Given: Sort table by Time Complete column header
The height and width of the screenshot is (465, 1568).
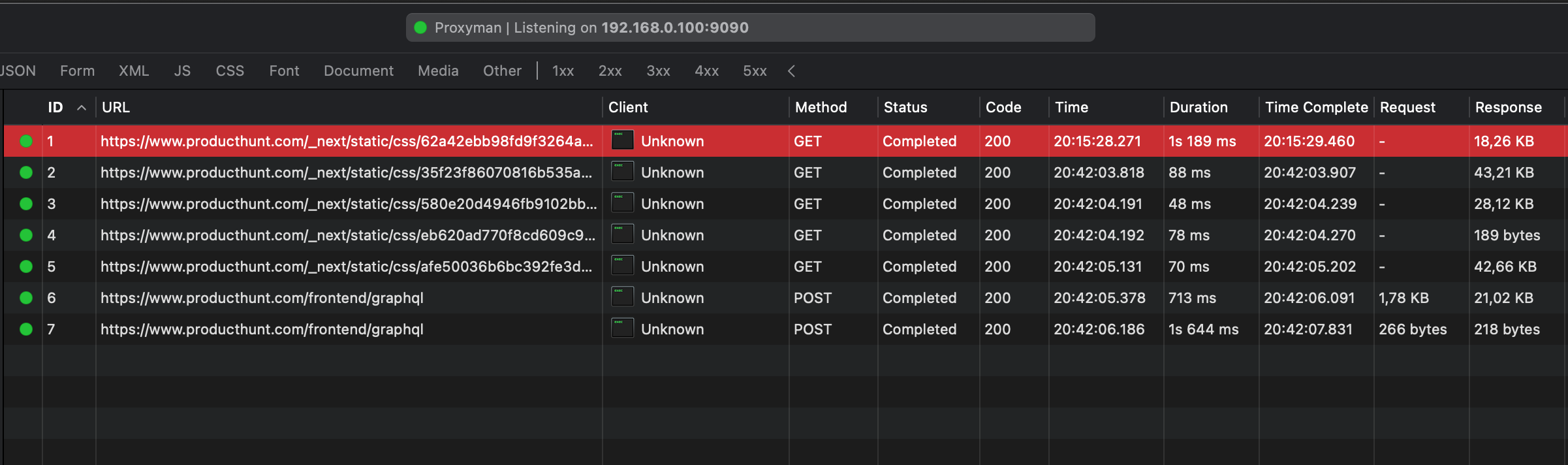Looking at the screenshot, I should [x=1316, y=107].
